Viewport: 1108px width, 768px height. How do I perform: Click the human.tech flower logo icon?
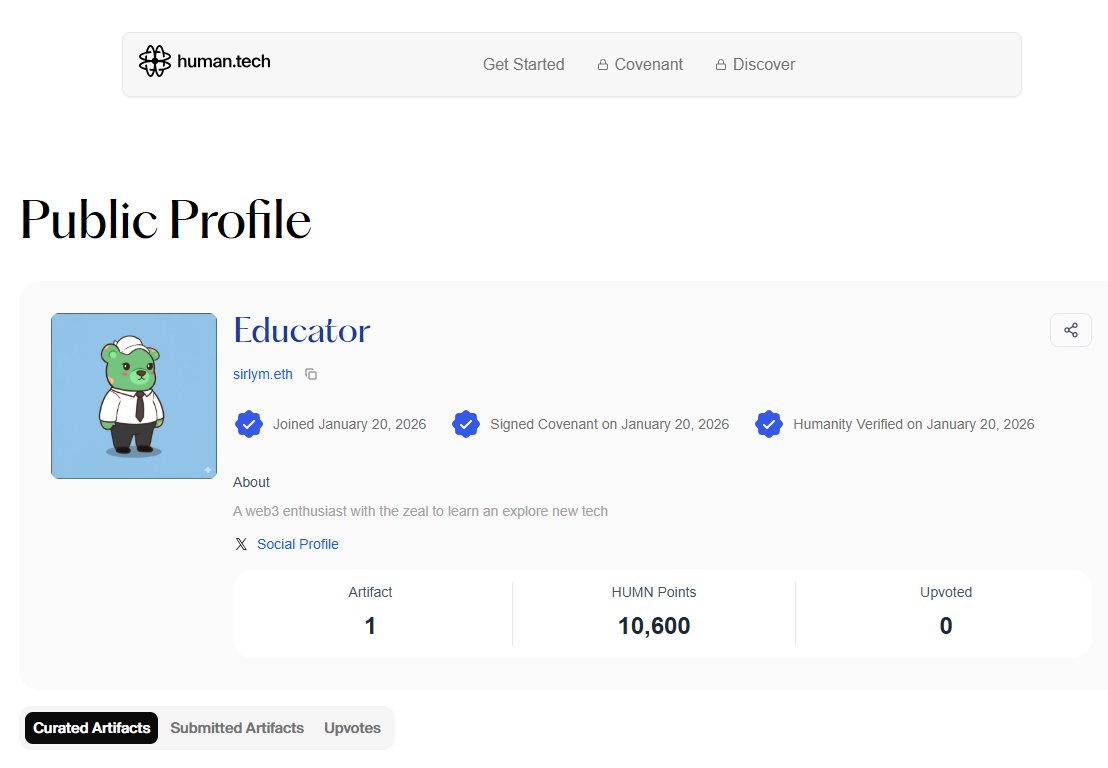point(154,61)
